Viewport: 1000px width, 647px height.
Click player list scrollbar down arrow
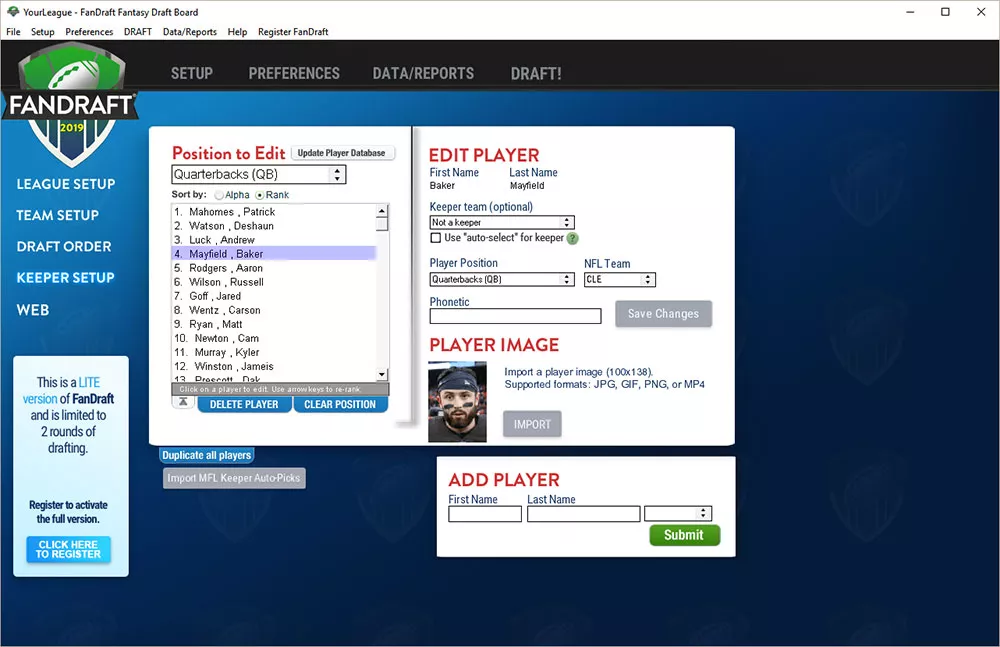tap(382, 375)
